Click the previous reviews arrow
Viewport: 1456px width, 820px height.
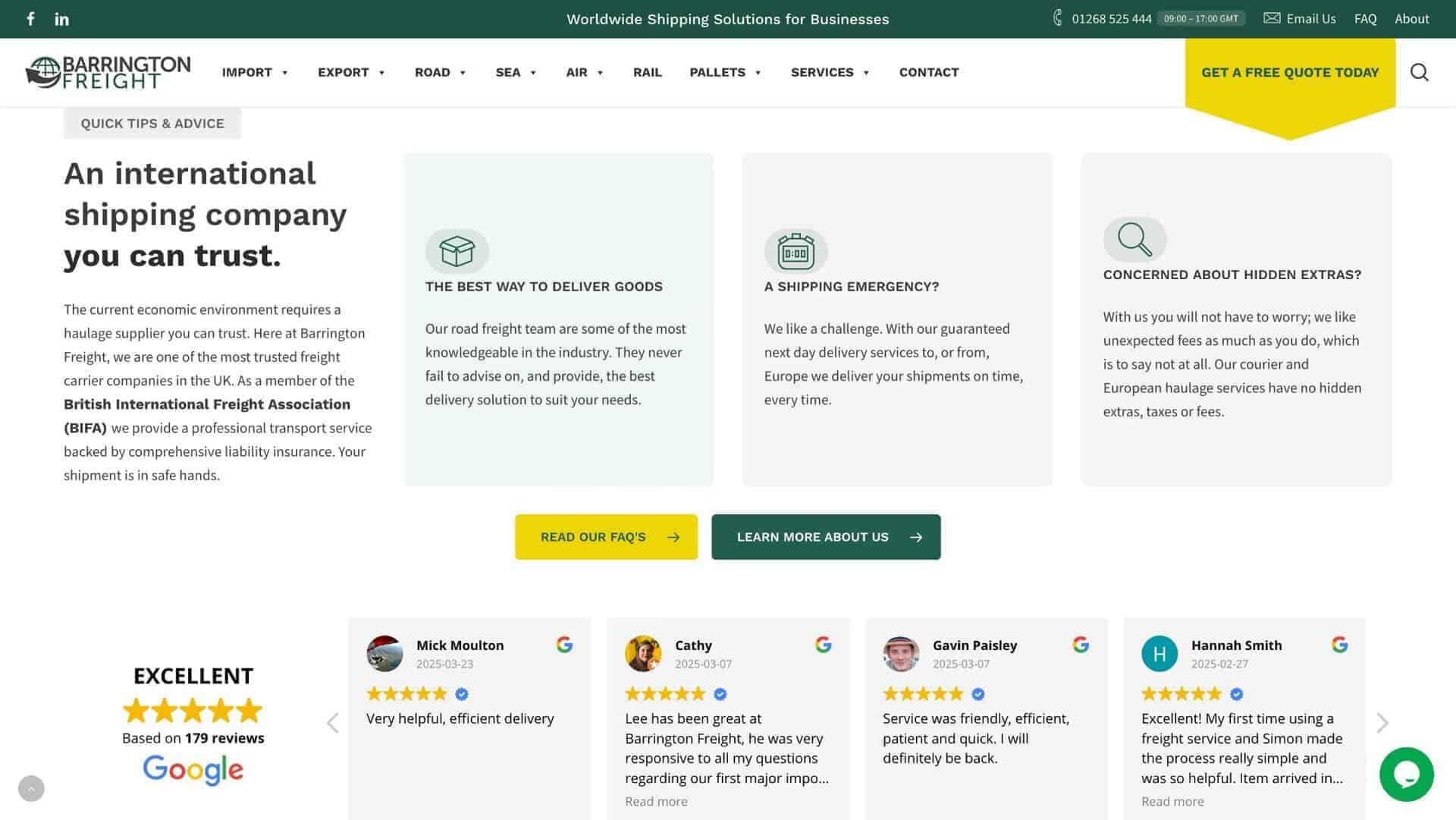pyautogui.click(x=332, y=722)
